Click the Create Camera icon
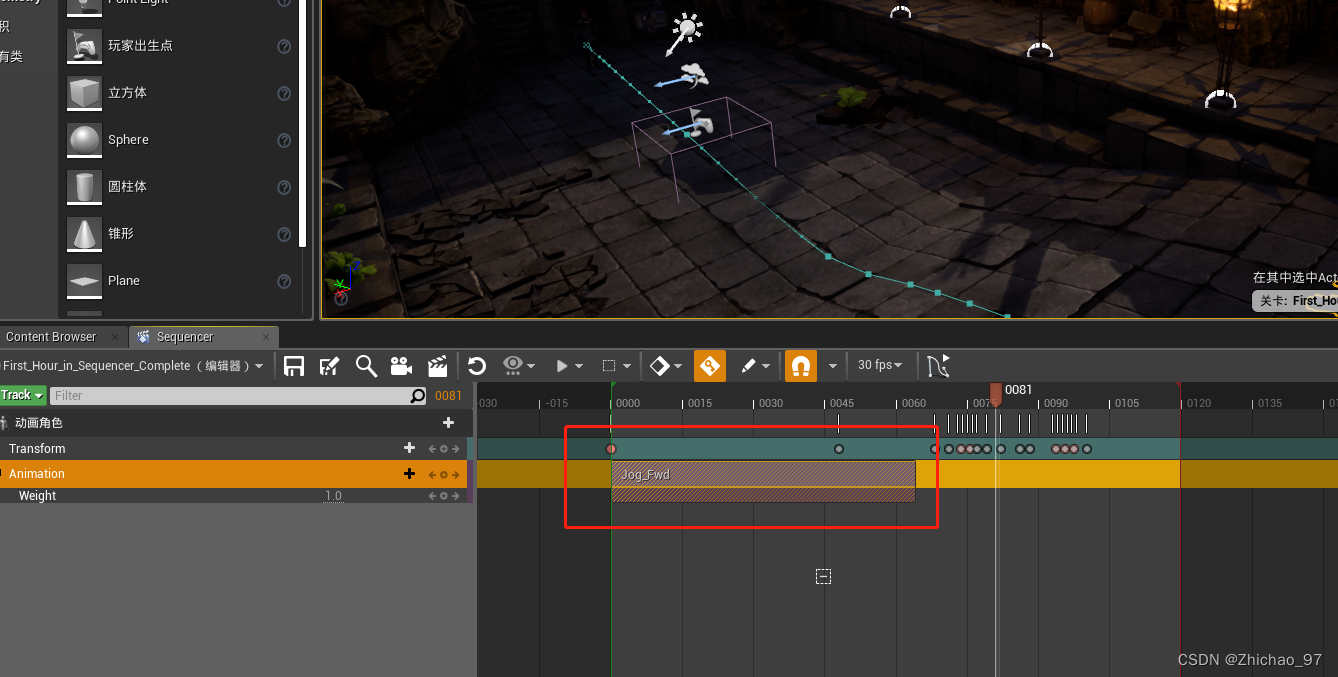The height and width of the screenshot is (677, 1338). point(401,365)
